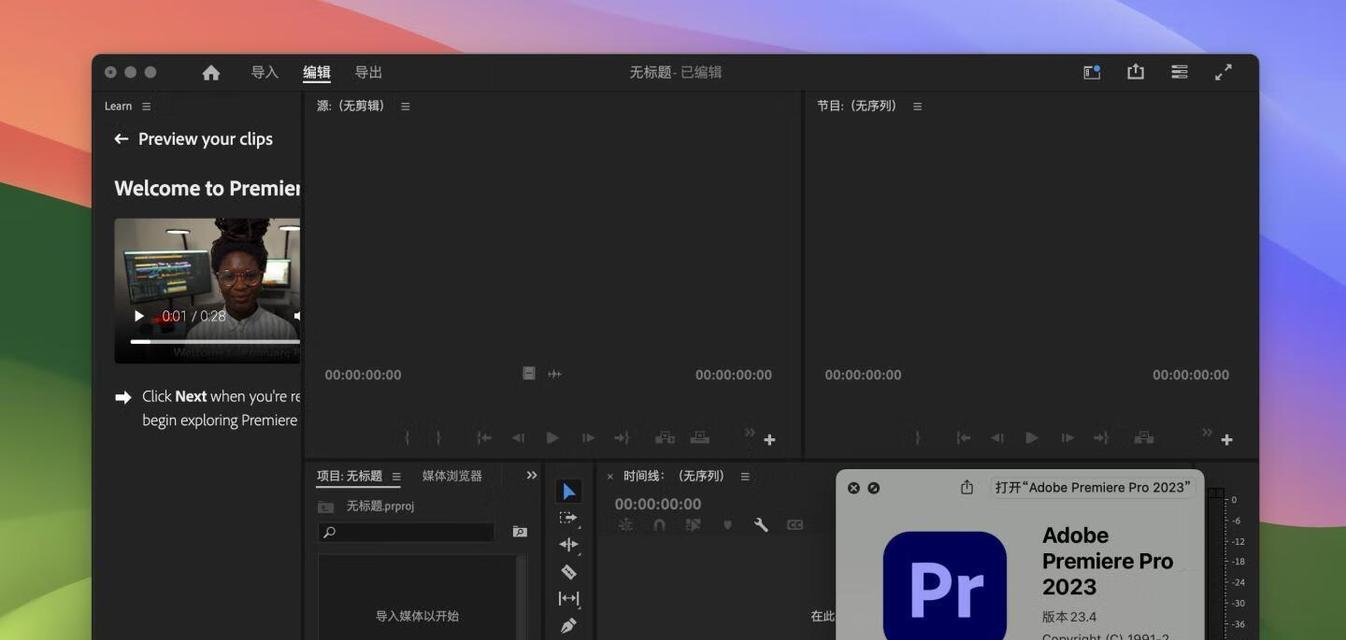The image size is (1346, 640).
Task: Open the Program panel menu
Action: (917, 106)
